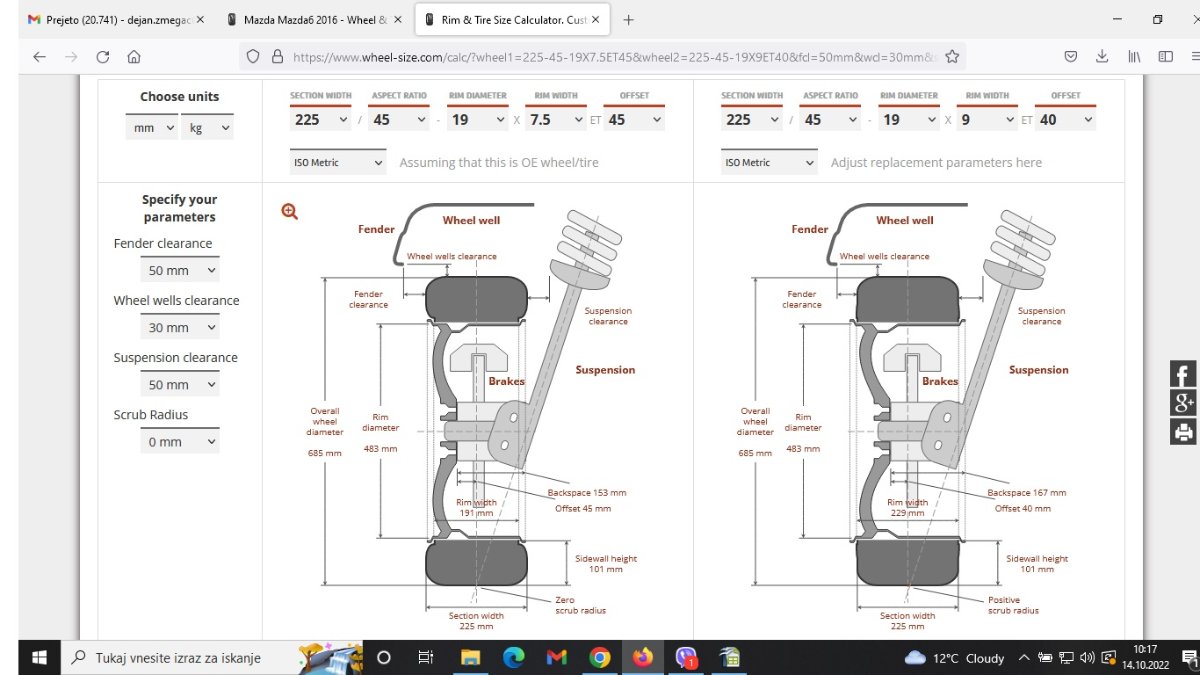Open second wheel ISO Metric dropdown
This screenshot has width=1200, height=675.
(769, 162)
